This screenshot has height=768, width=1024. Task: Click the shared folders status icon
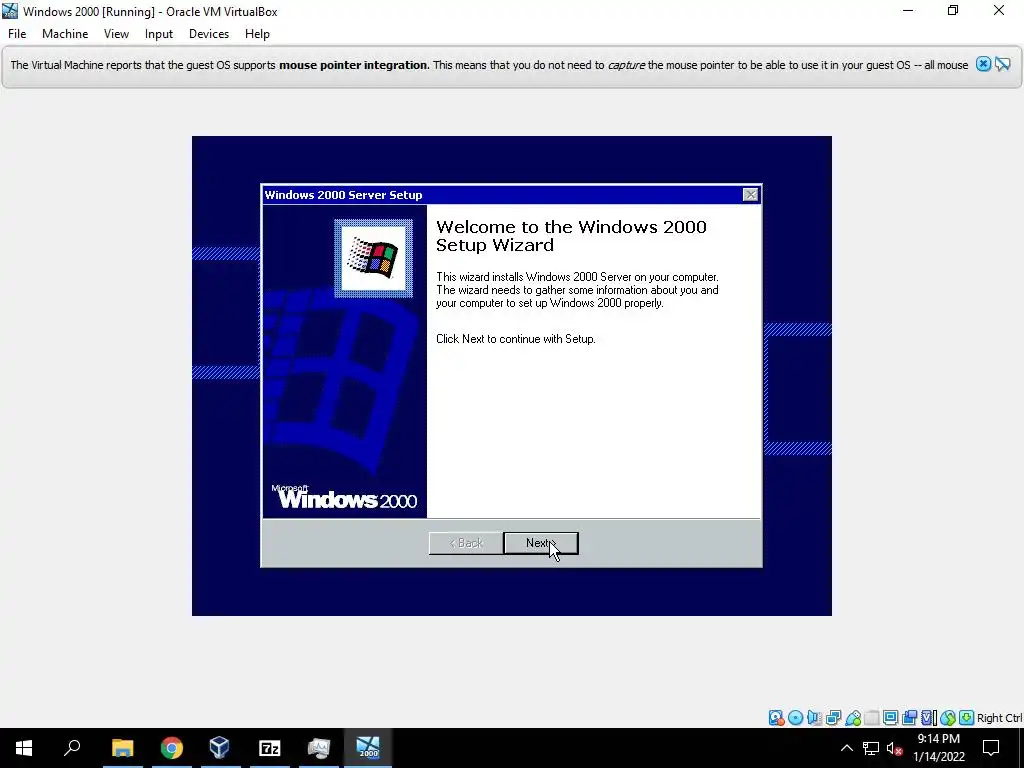coord(872,718)
